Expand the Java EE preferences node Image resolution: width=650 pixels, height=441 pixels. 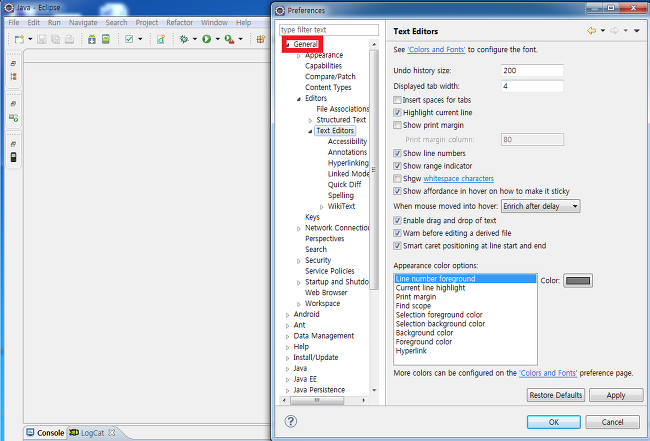(287, 380)
